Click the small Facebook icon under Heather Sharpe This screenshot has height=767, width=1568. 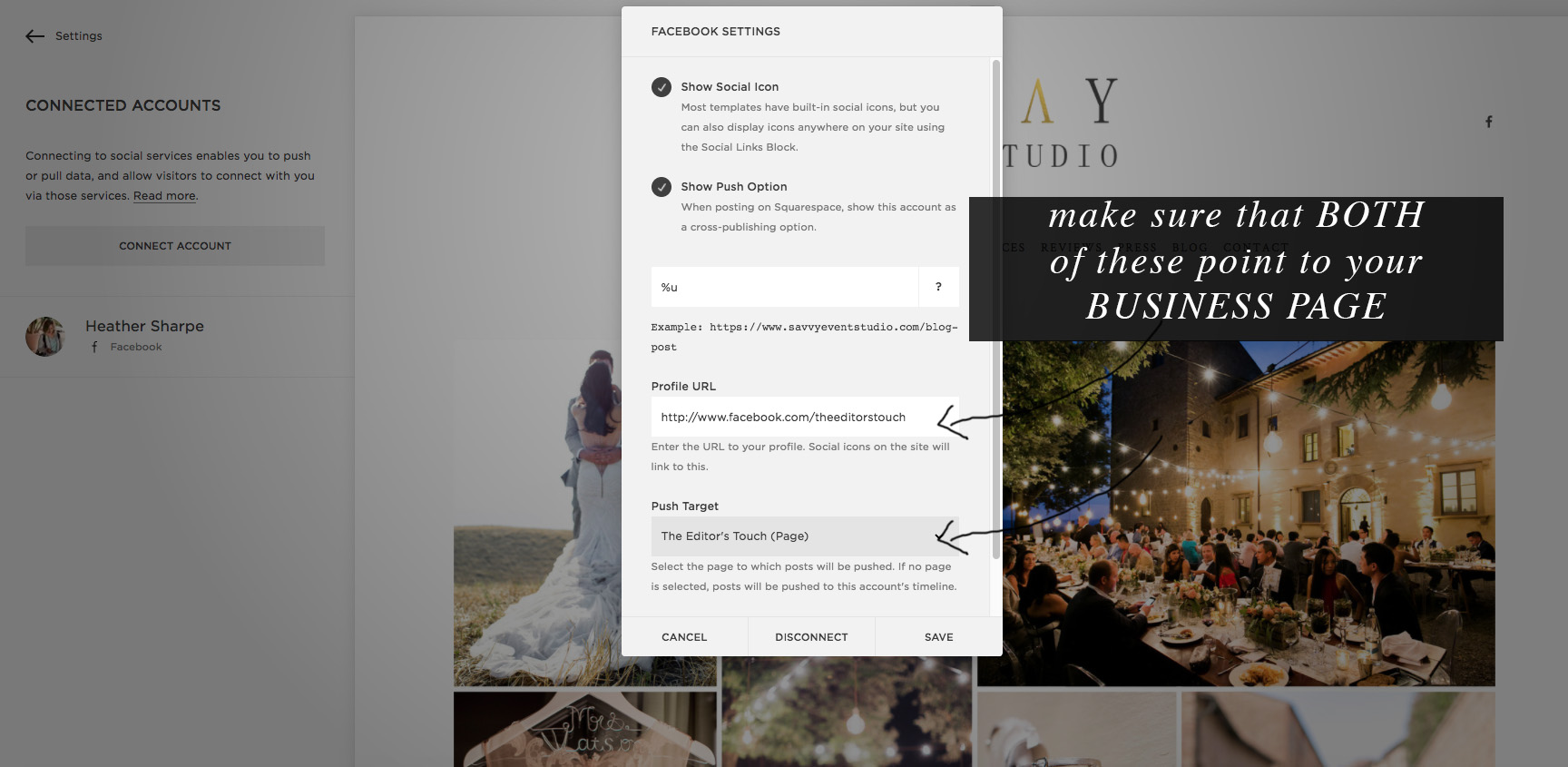pyautogui.click(x=94, y=348)
